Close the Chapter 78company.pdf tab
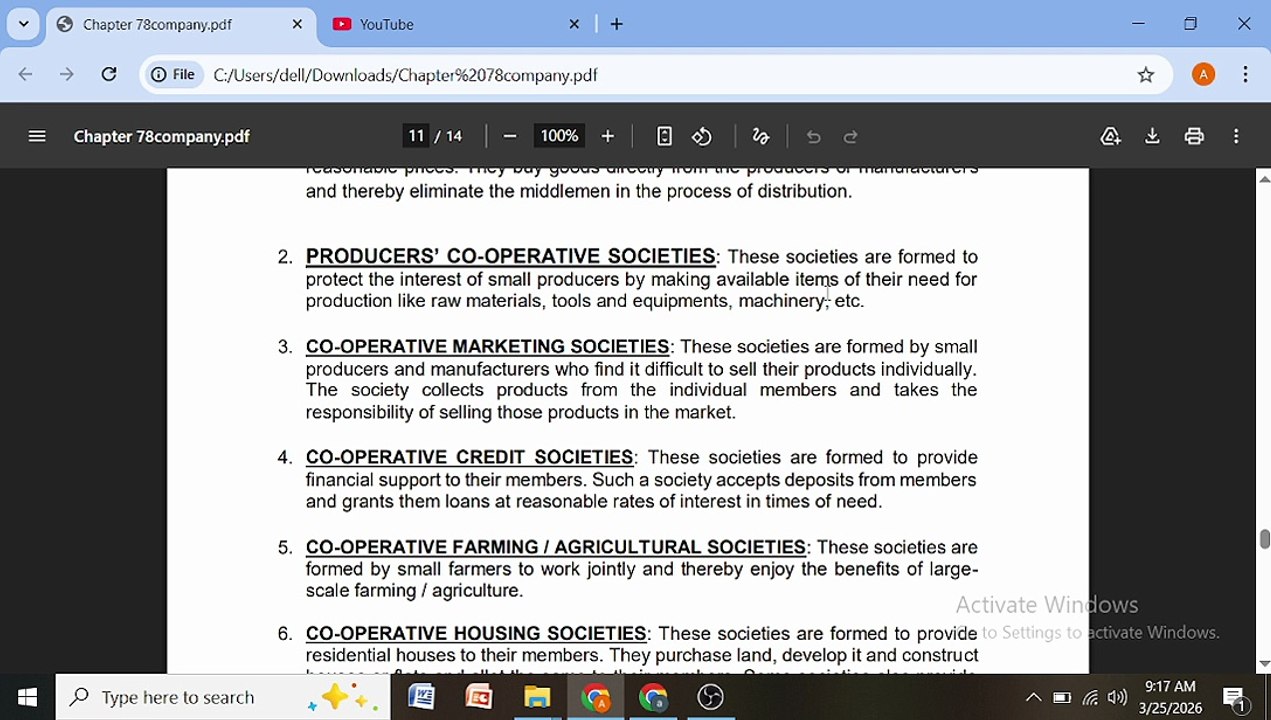 297,24
